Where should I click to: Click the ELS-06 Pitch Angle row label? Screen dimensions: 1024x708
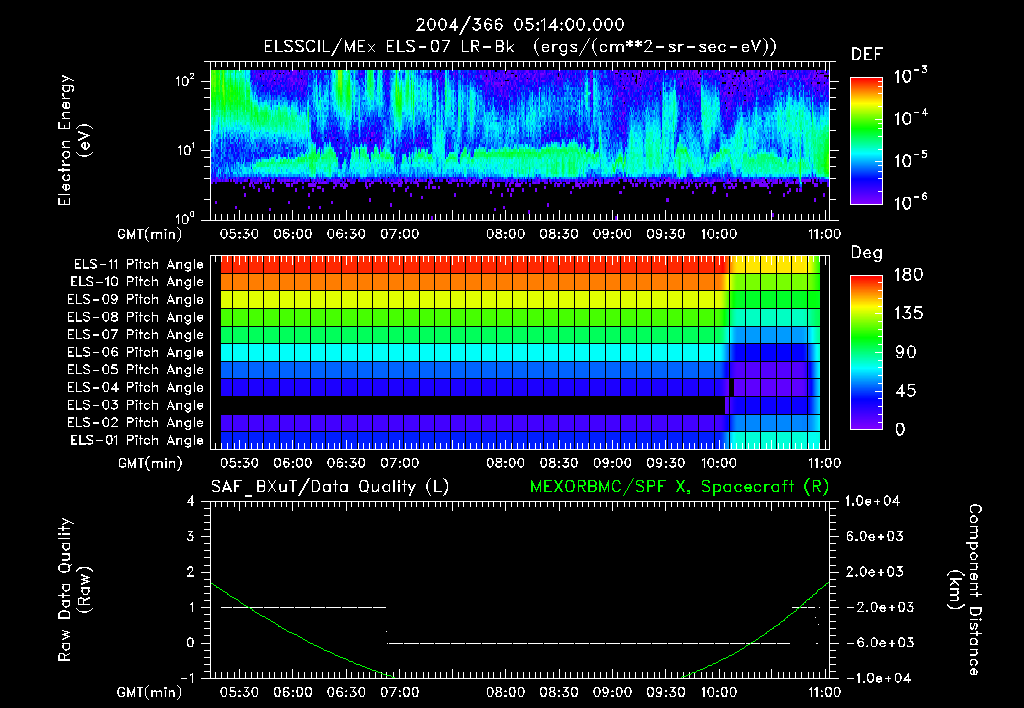[x=135, y=353]
